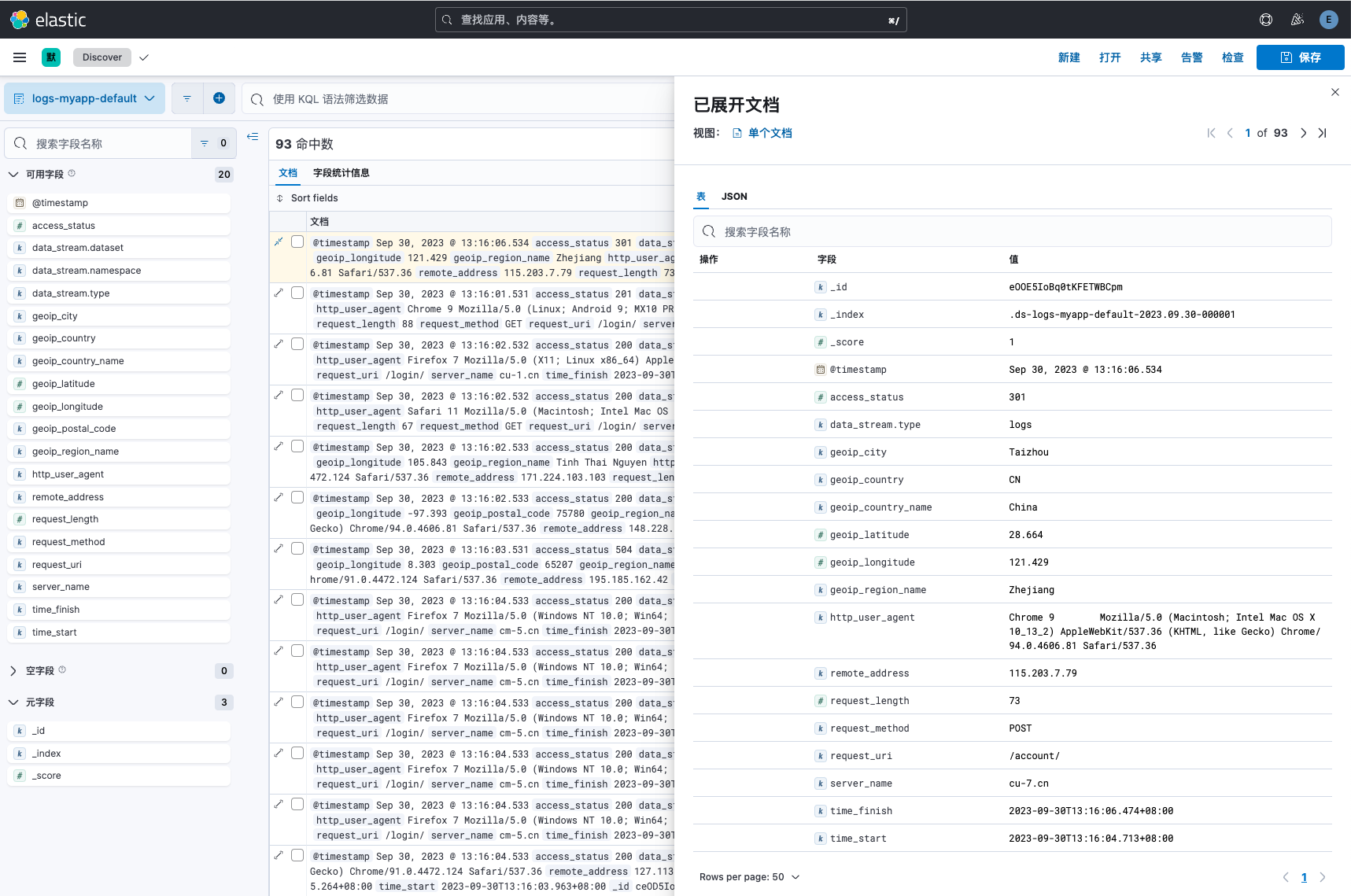The height and width of the screenshot is (896, 1351).
Task: Change Rows per page: 50 setting
Action: point(749,877)
